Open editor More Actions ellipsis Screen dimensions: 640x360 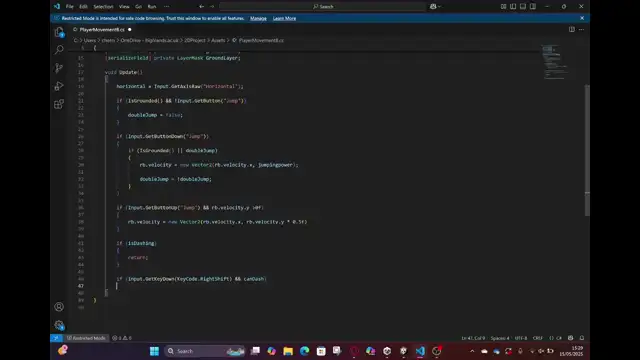click(x=581, y=29)
